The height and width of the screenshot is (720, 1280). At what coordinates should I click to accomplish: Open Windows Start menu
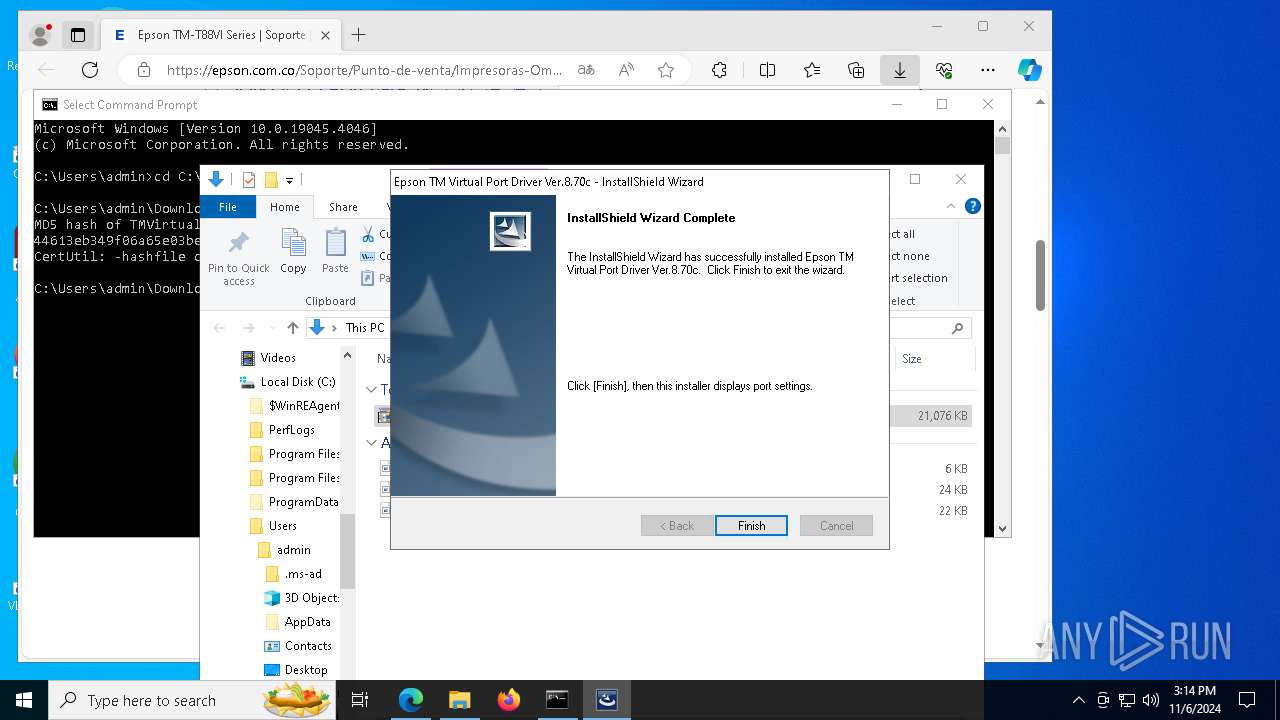coord(24,700)
